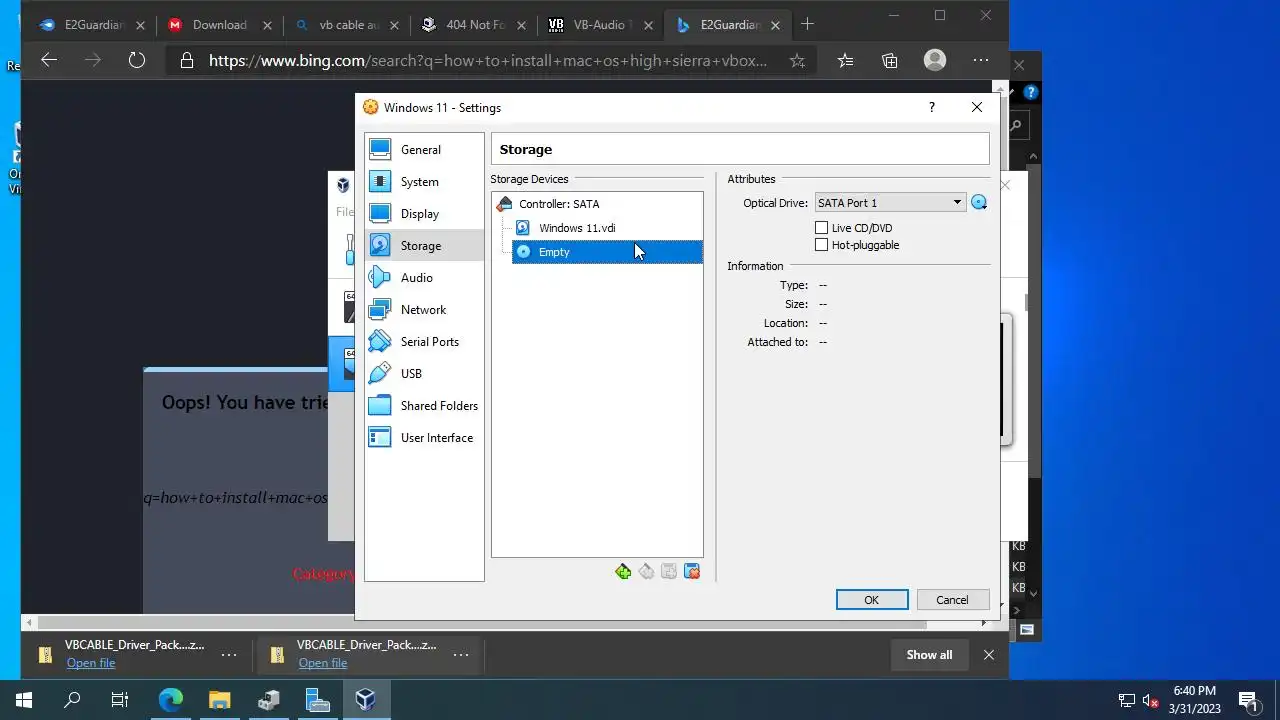Open Edge settings and more menu

981,61
